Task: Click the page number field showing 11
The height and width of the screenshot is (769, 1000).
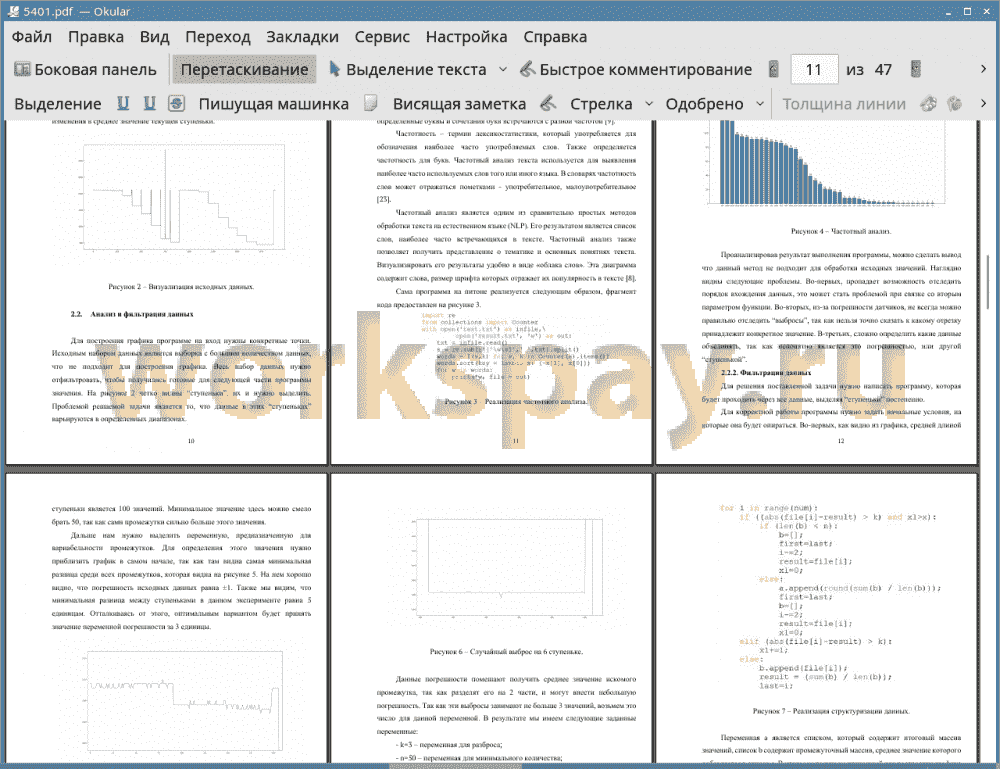Action: coord(814,70)
